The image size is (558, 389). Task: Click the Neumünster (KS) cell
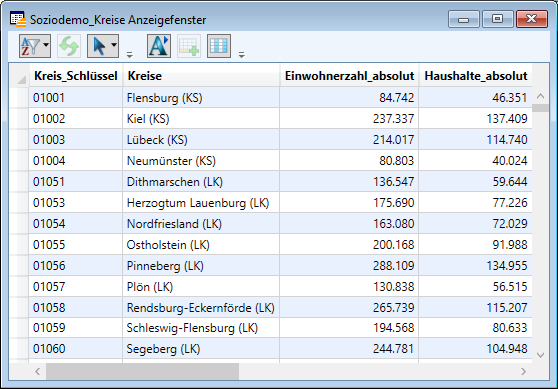tap(201, 161)
